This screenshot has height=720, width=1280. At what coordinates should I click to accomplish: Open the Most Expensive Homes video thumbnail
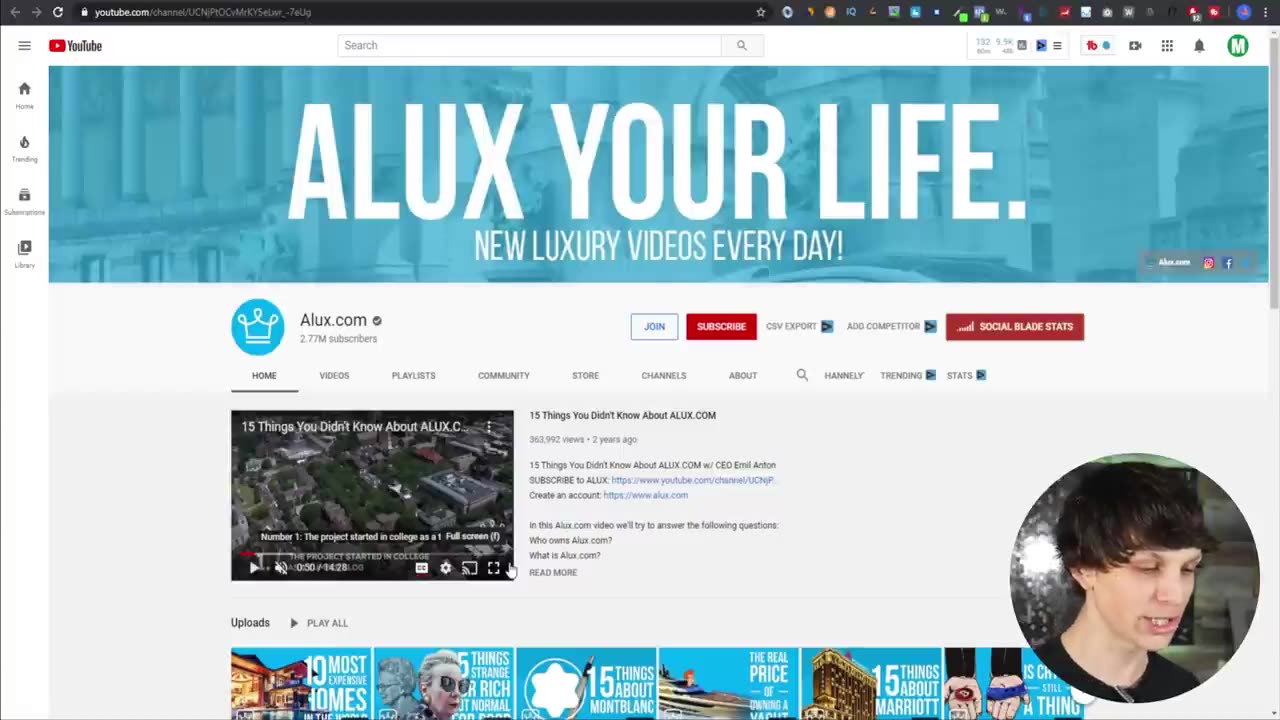(301, 684)
